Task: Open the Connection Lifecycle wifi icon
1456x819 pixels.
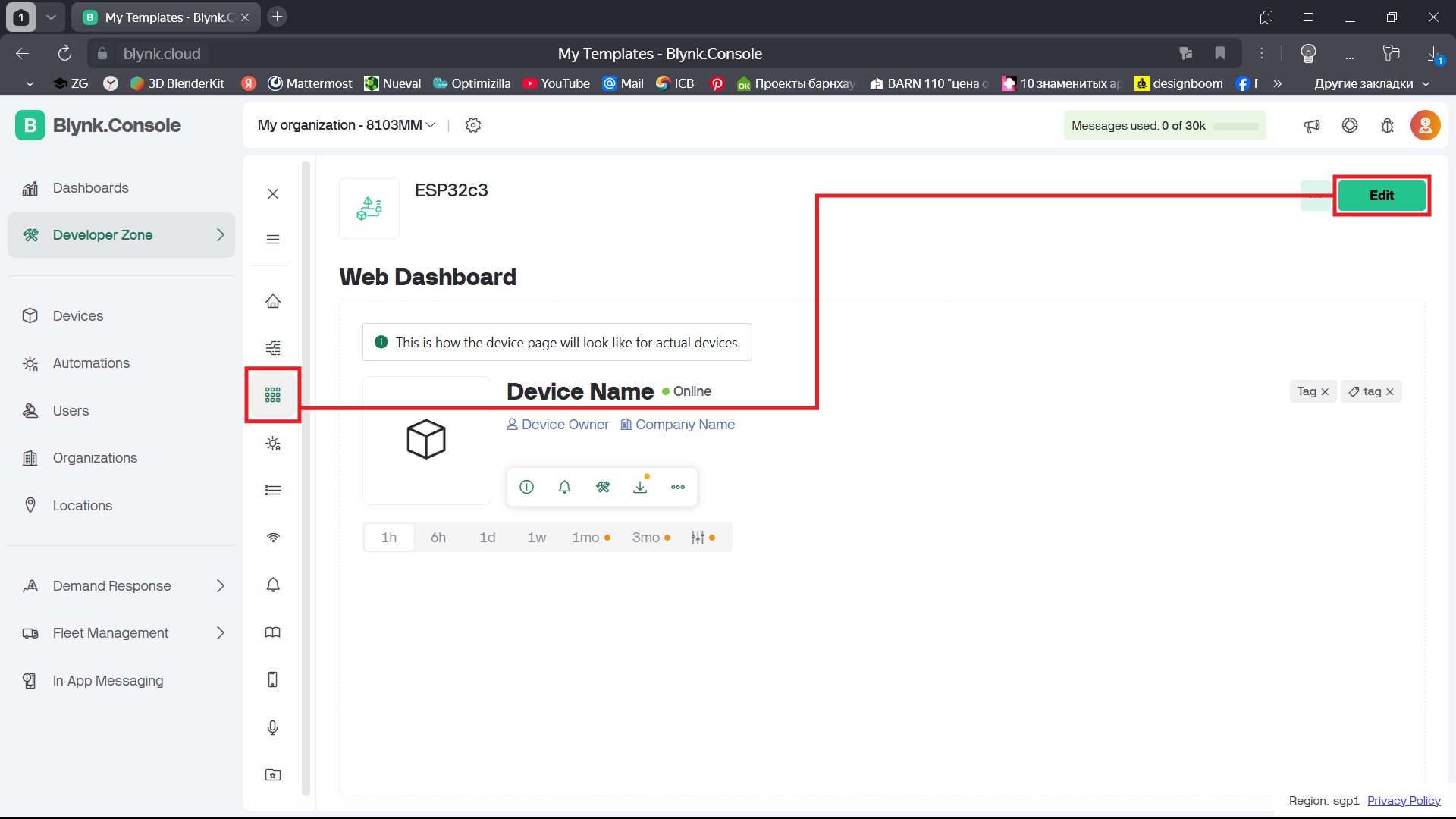Action: (273, 538)
